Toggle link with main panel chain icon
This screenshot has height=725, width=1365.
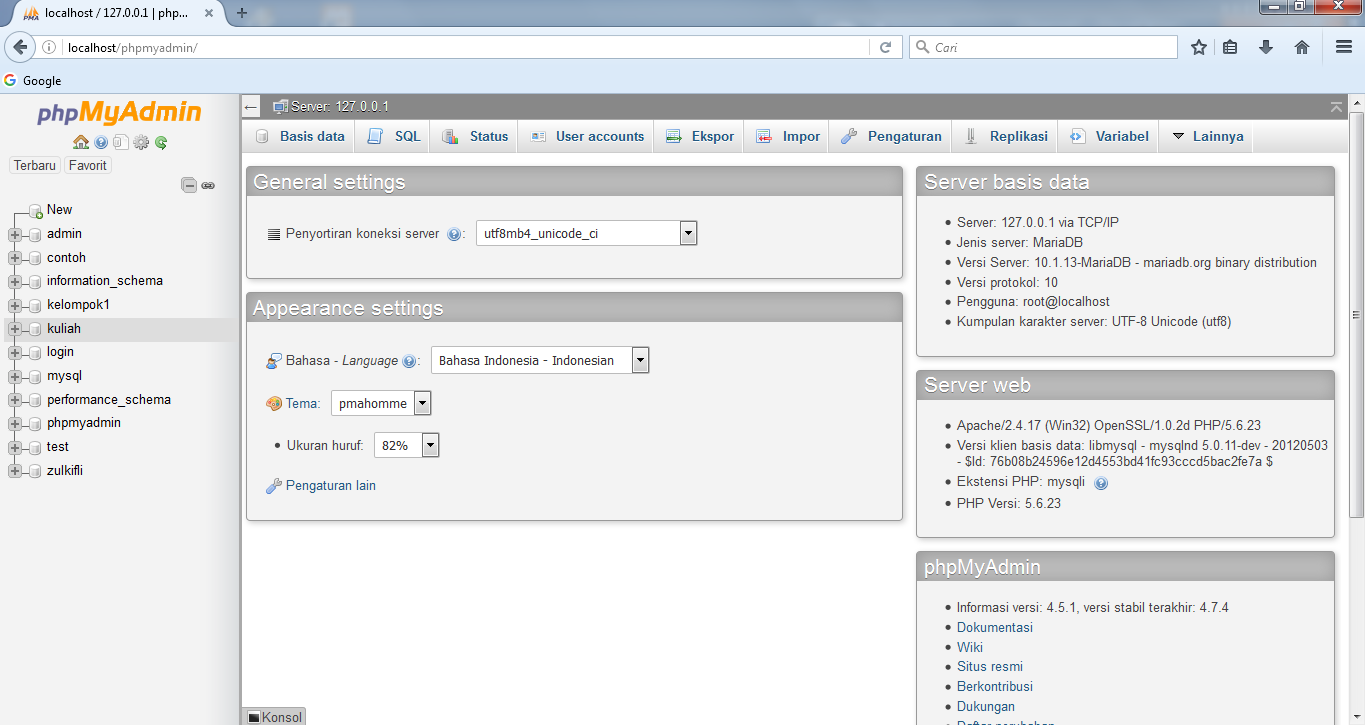(208, 185)
